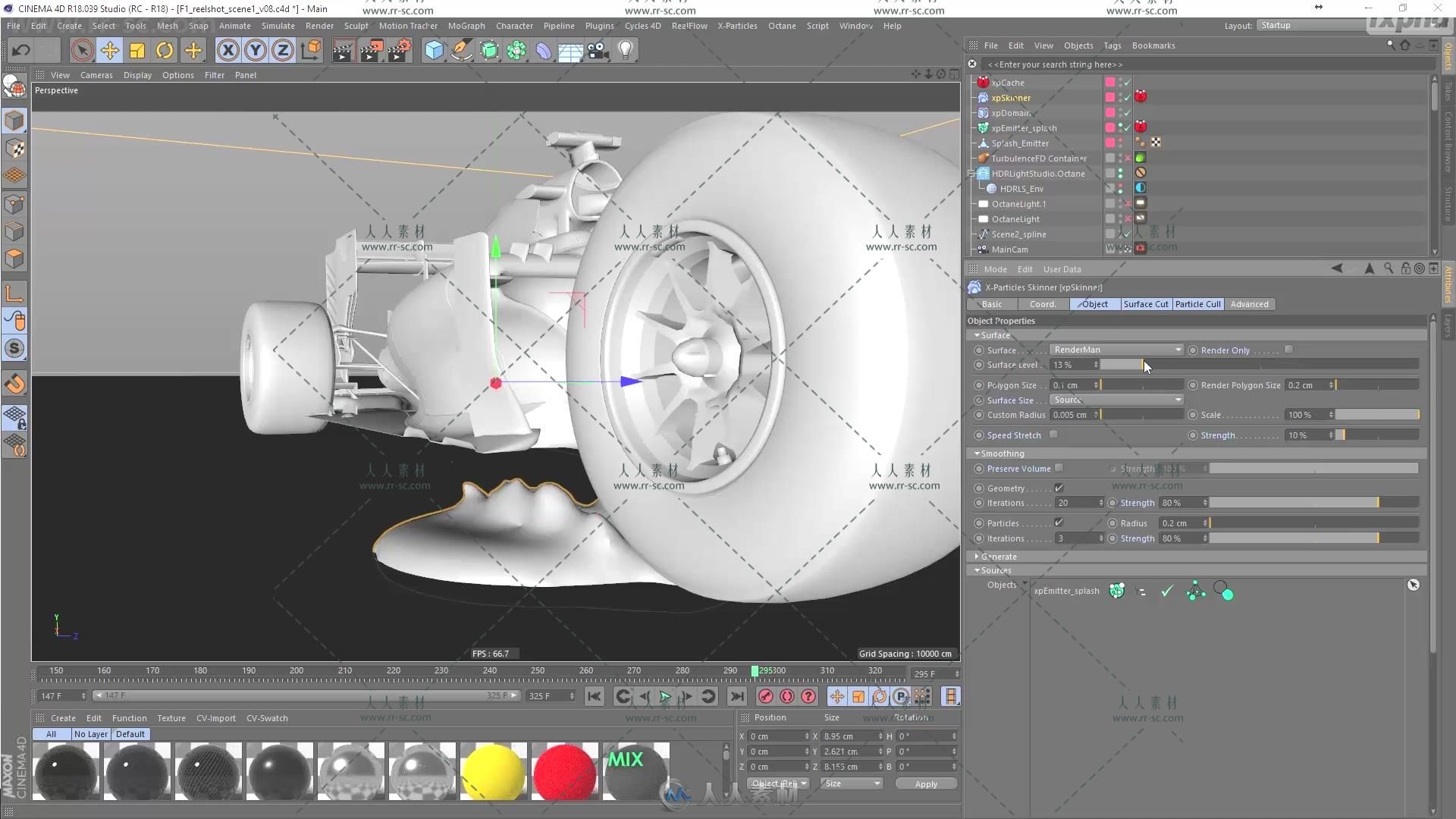The height and width of the screenshot is (819, 1456).
Task: Click Apply in the coordinates panel
Action: pos(926,784)
